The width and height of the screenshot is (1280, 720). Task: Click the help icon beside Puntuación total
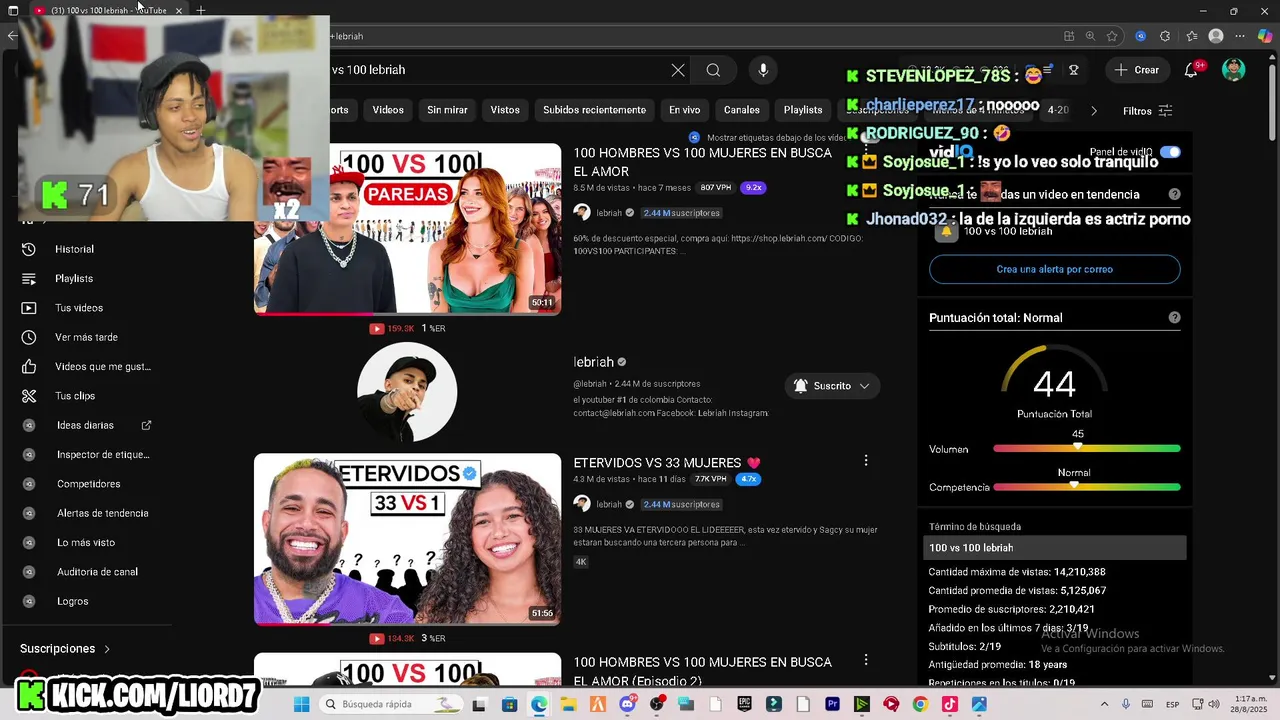pos(1174,318)
